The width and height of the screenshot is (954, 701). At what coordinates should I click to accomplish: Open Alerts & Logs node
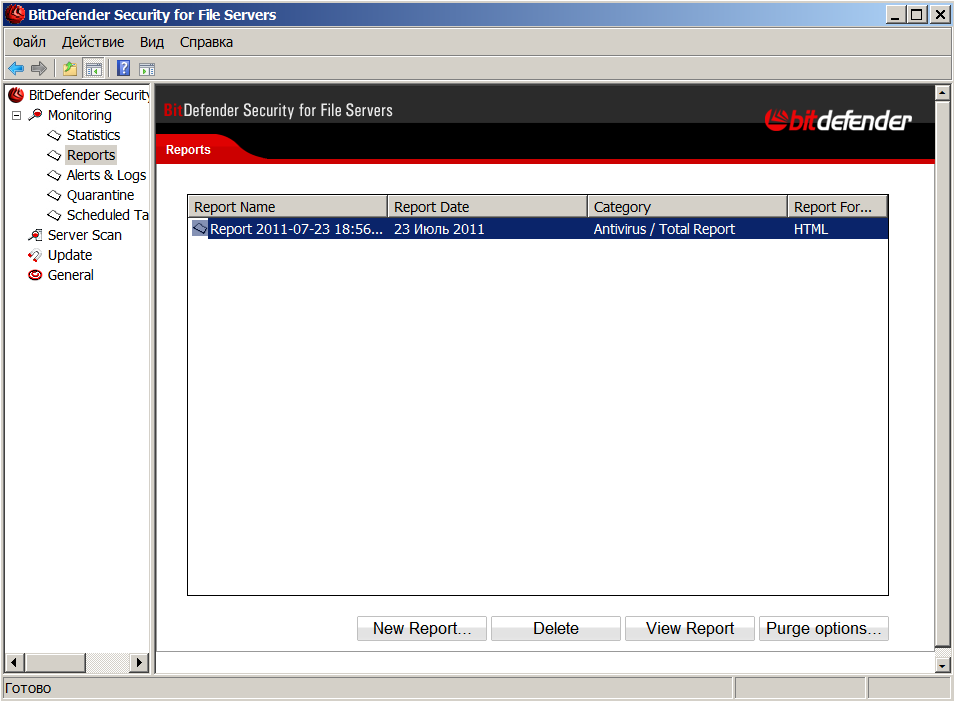(106, 175)
